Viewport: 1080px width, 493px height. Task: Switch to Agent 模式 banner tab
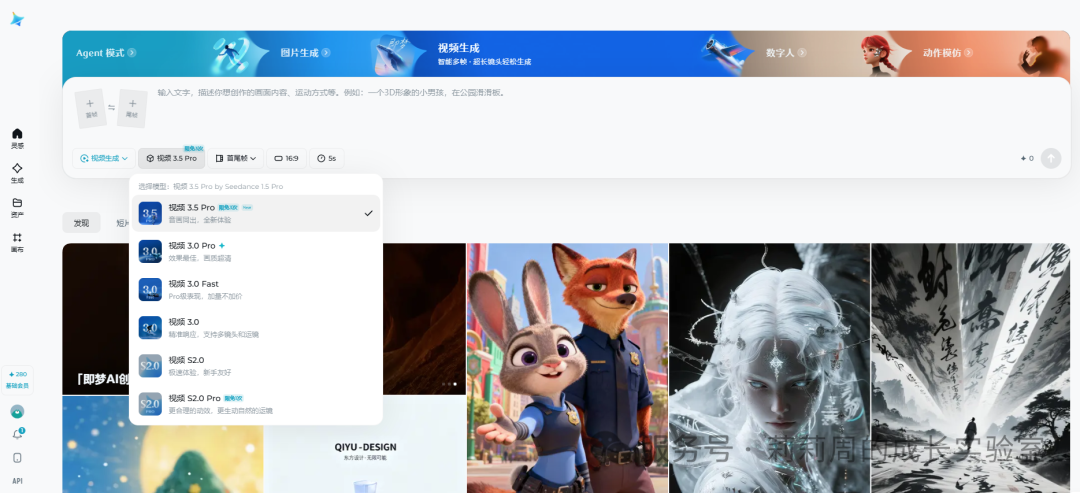106,53
